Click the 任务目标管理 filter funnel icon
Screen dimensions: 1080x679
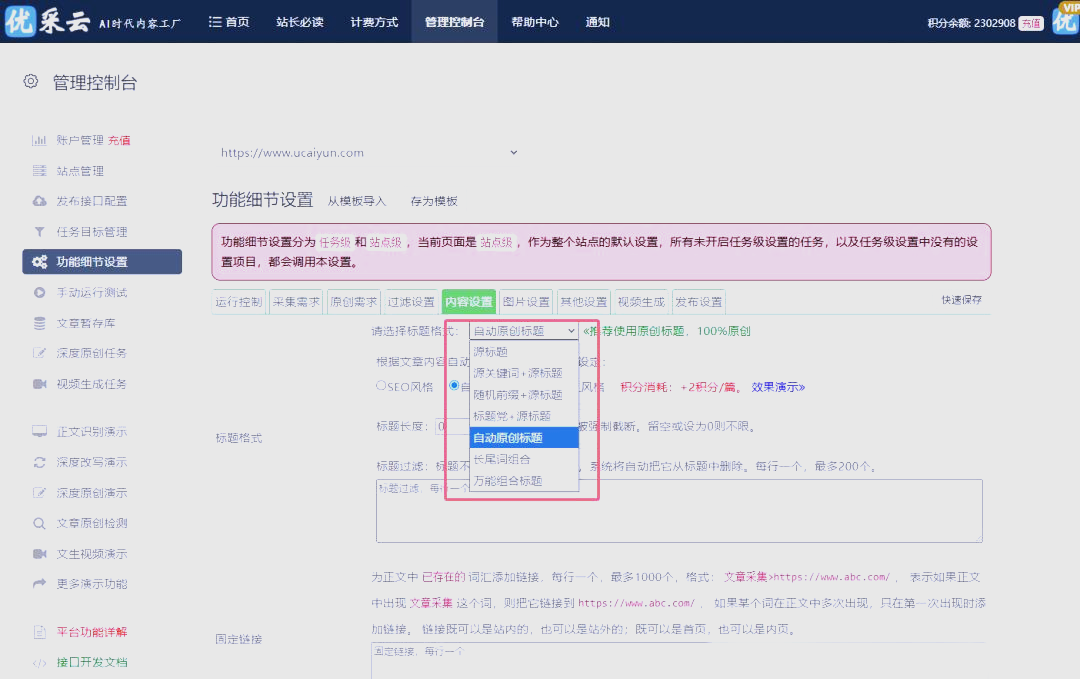point(39,232)
